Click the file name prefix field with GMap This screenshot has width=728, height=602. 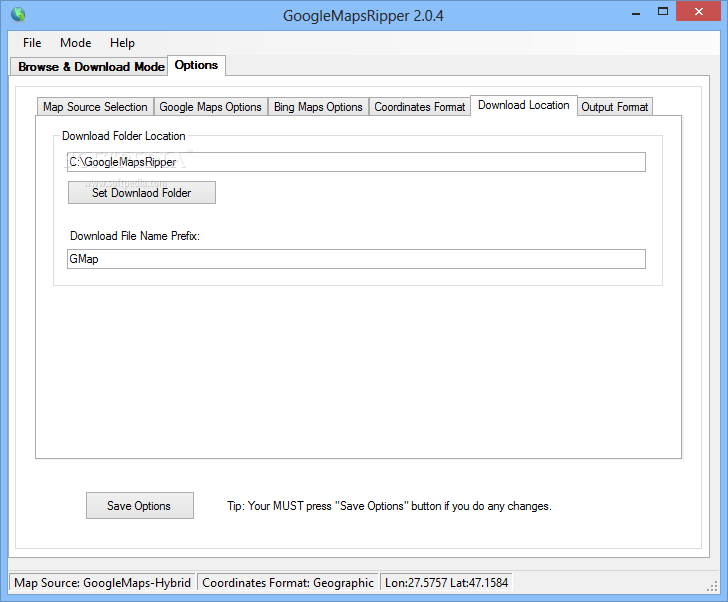point(356,259)
